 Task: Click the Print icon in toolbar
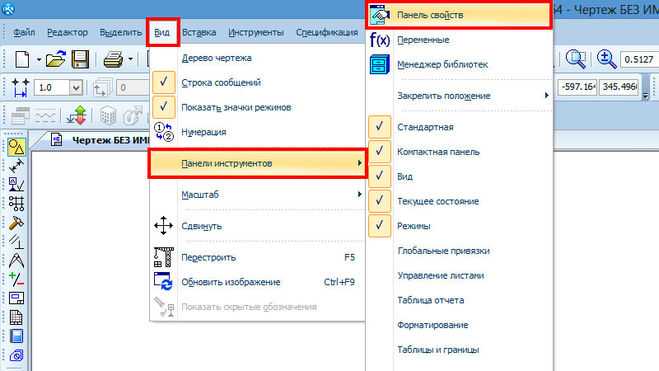(113, 59)
